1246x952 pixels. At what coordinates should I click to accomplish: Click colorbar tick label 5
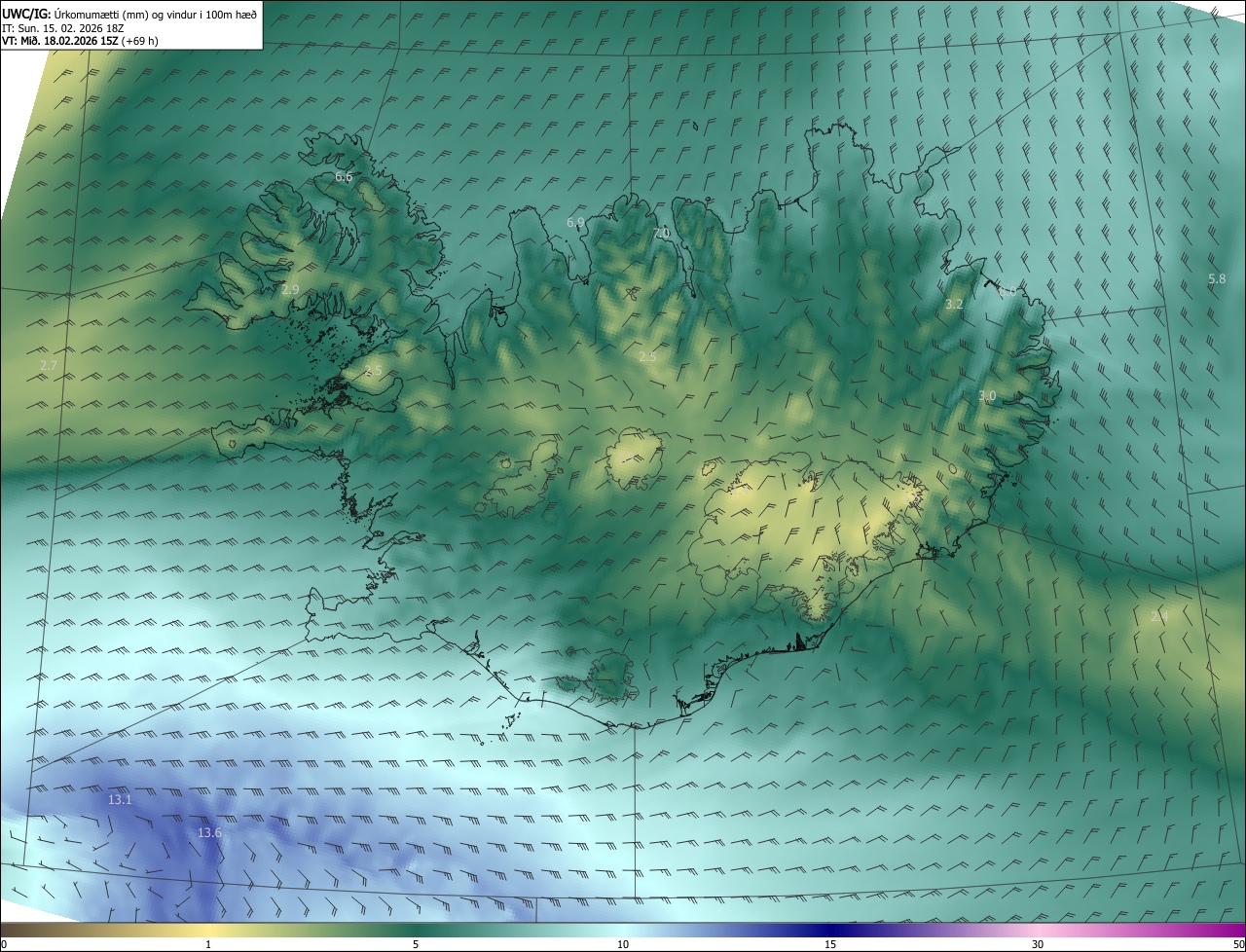tap(416, 944)
